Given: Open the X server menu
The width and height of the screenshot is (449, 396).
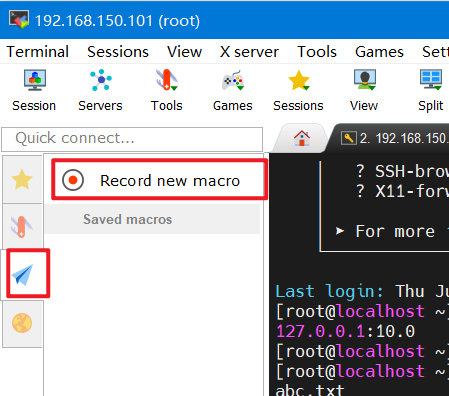Looking at the screenshot, I should click(x=249, y=52).
